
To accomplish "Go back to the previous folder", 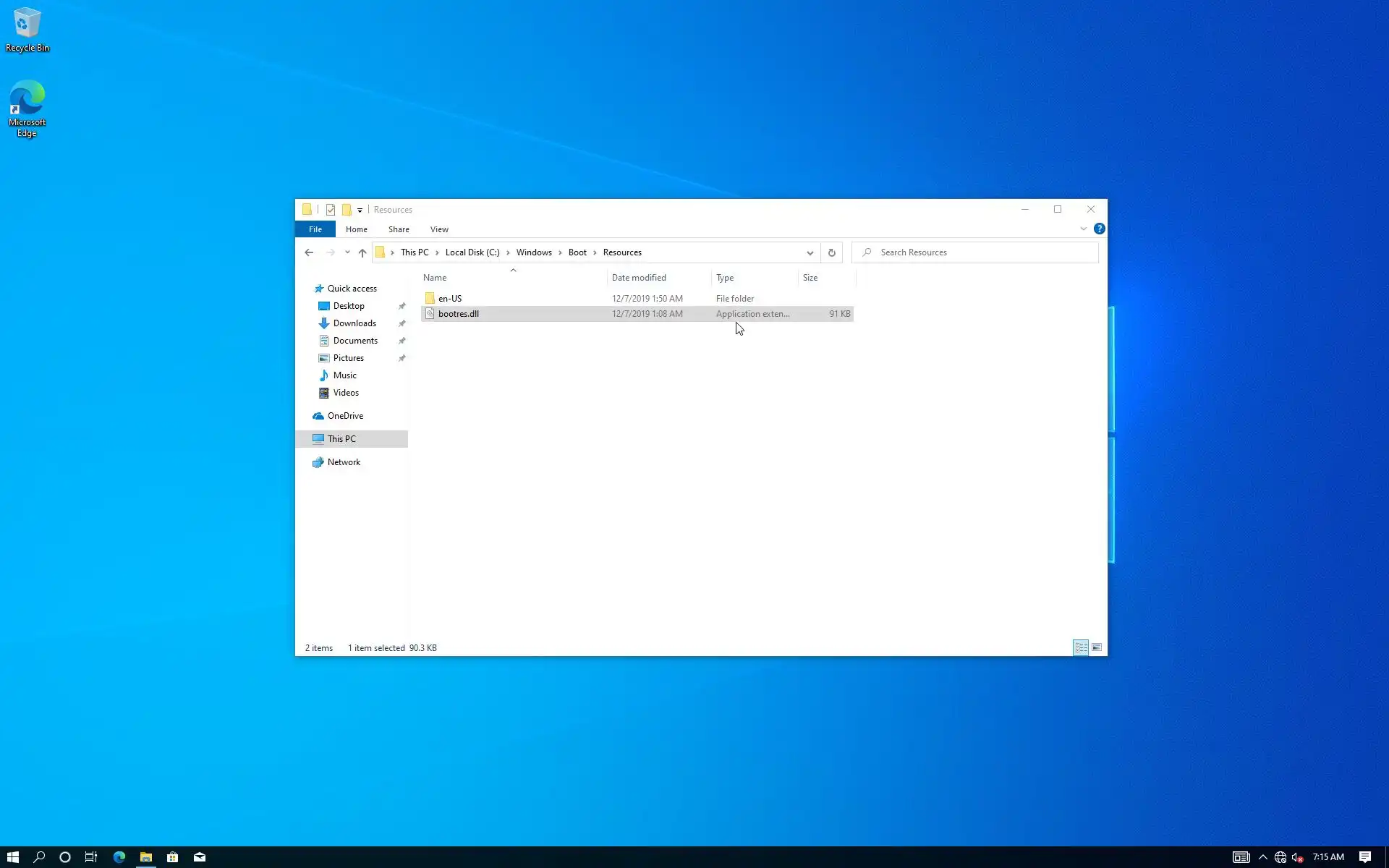I will (309, 252).
